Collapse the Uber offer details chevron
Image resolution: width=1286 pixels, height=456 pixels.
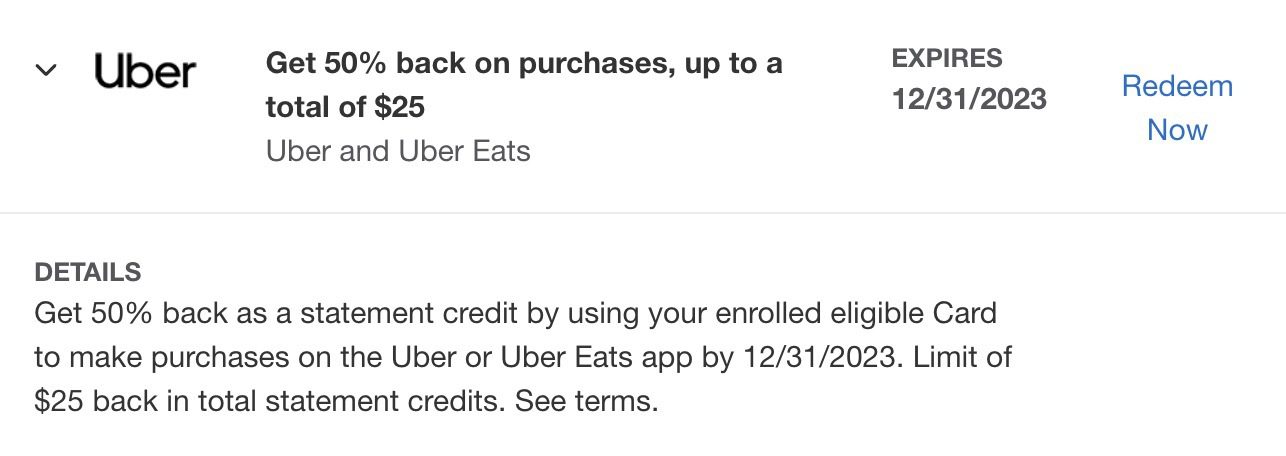click(46, 71)
